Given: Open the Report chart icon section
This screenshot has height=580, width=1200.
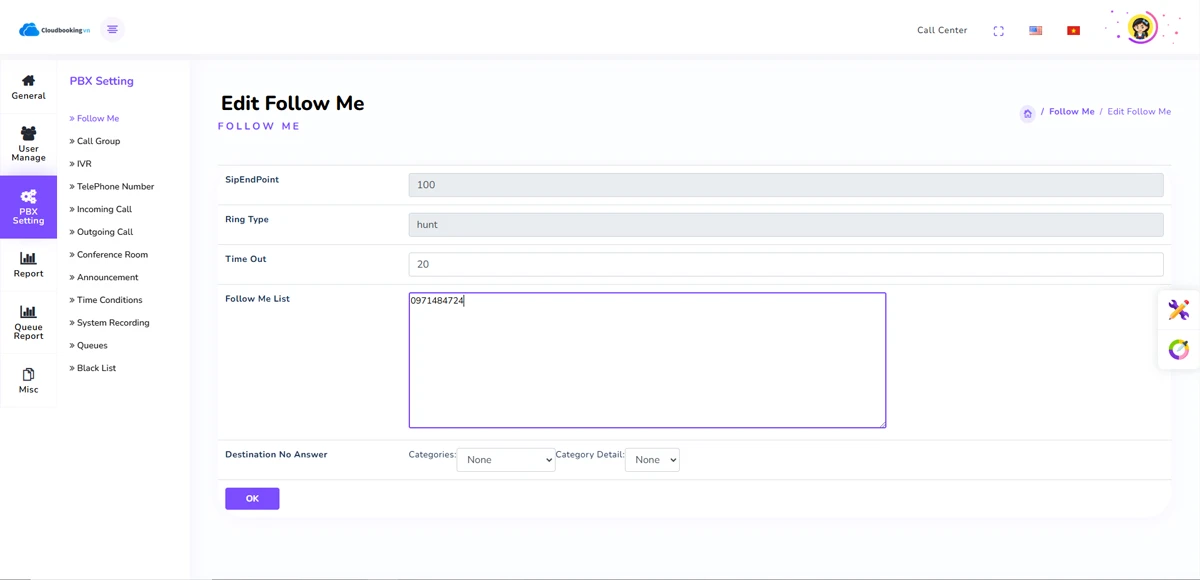Looking at the screenshot, I should [x=28, y=265].
